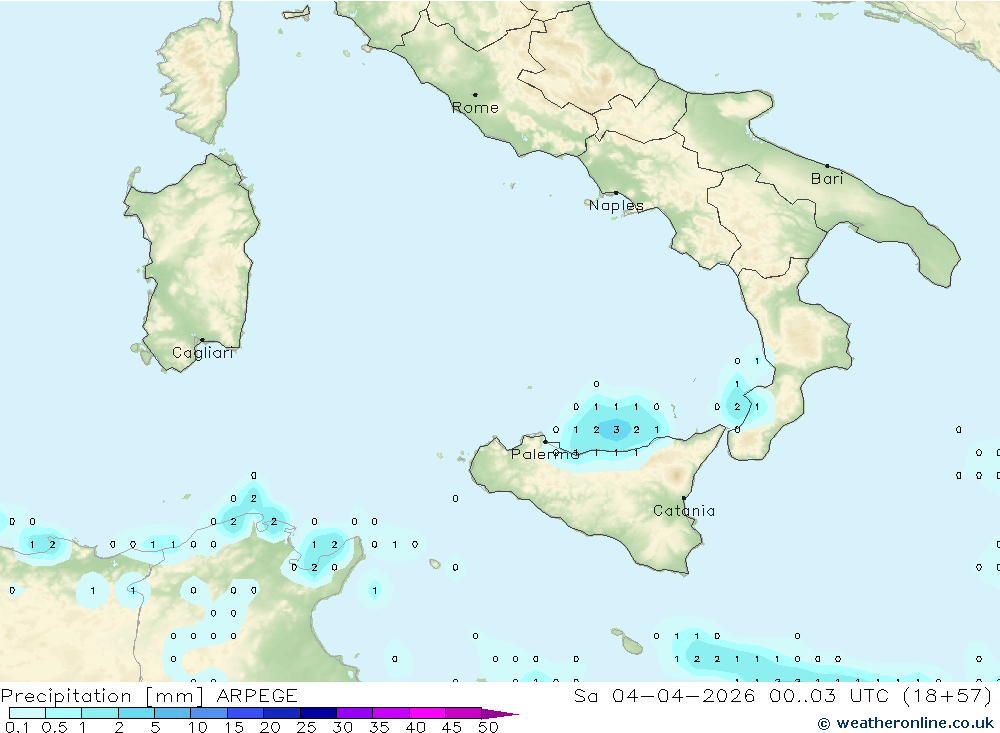This screenshot has height=733, width=1000.
Task: Click the (18+57) forecast run text
Action: [948, 696]
